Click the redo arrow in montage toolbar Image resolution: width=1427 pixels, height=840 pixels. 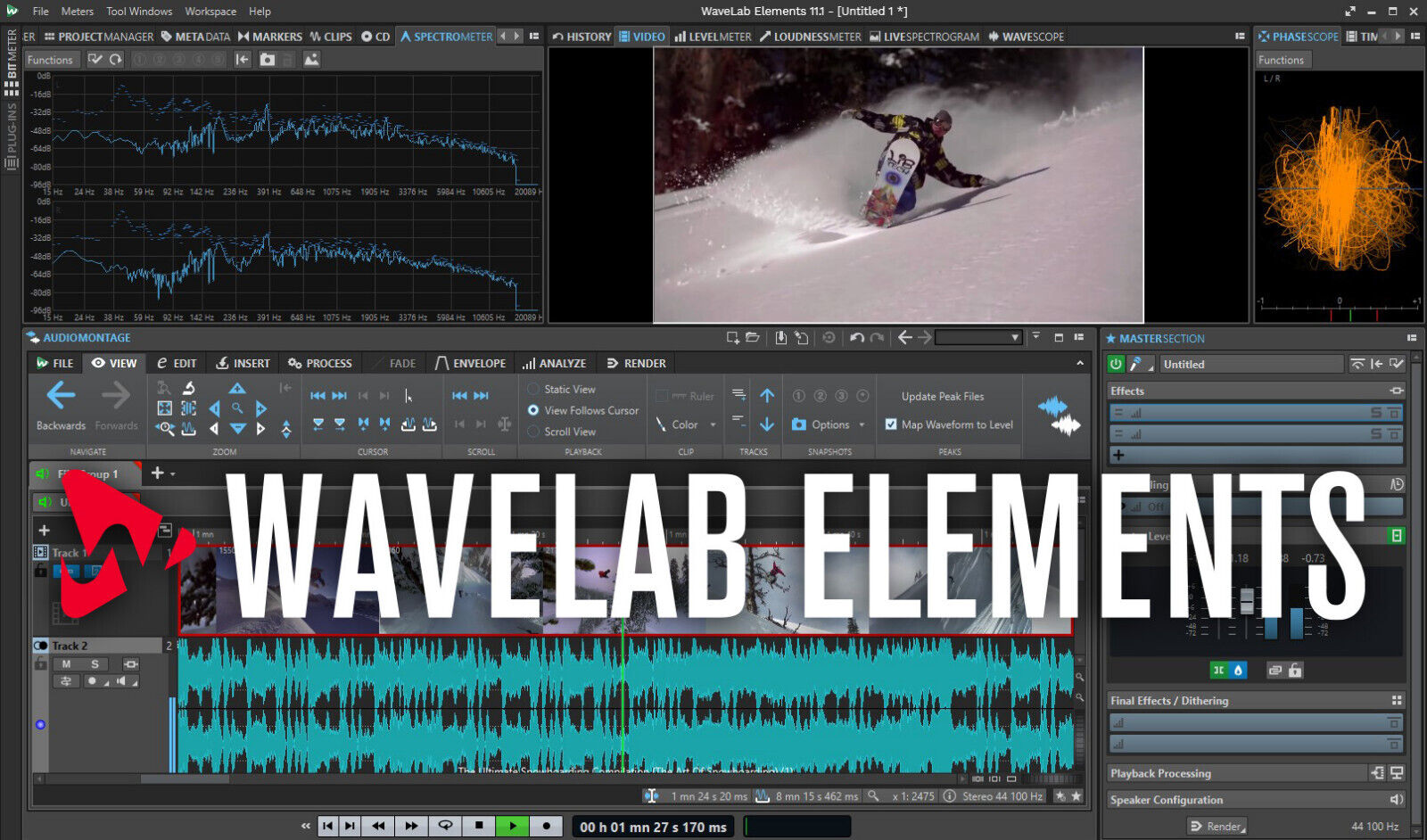pos(878,338)
